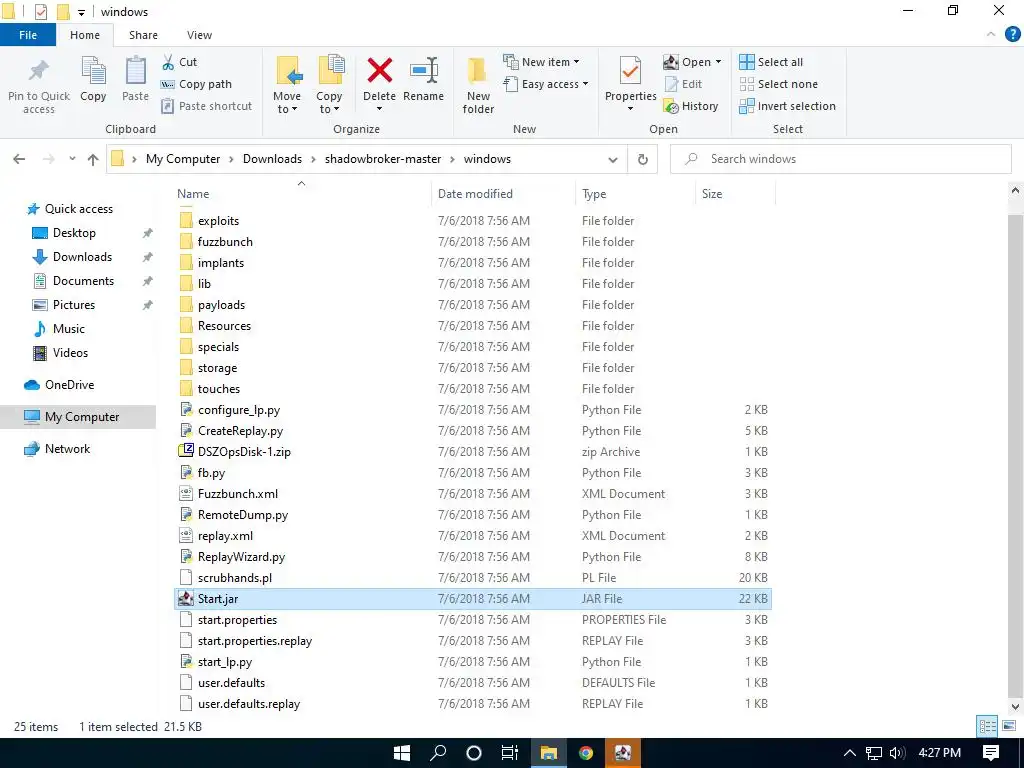Select OneDrive in navigation pane
This screenshot has width=1024, height=768.
coord(69,385)
